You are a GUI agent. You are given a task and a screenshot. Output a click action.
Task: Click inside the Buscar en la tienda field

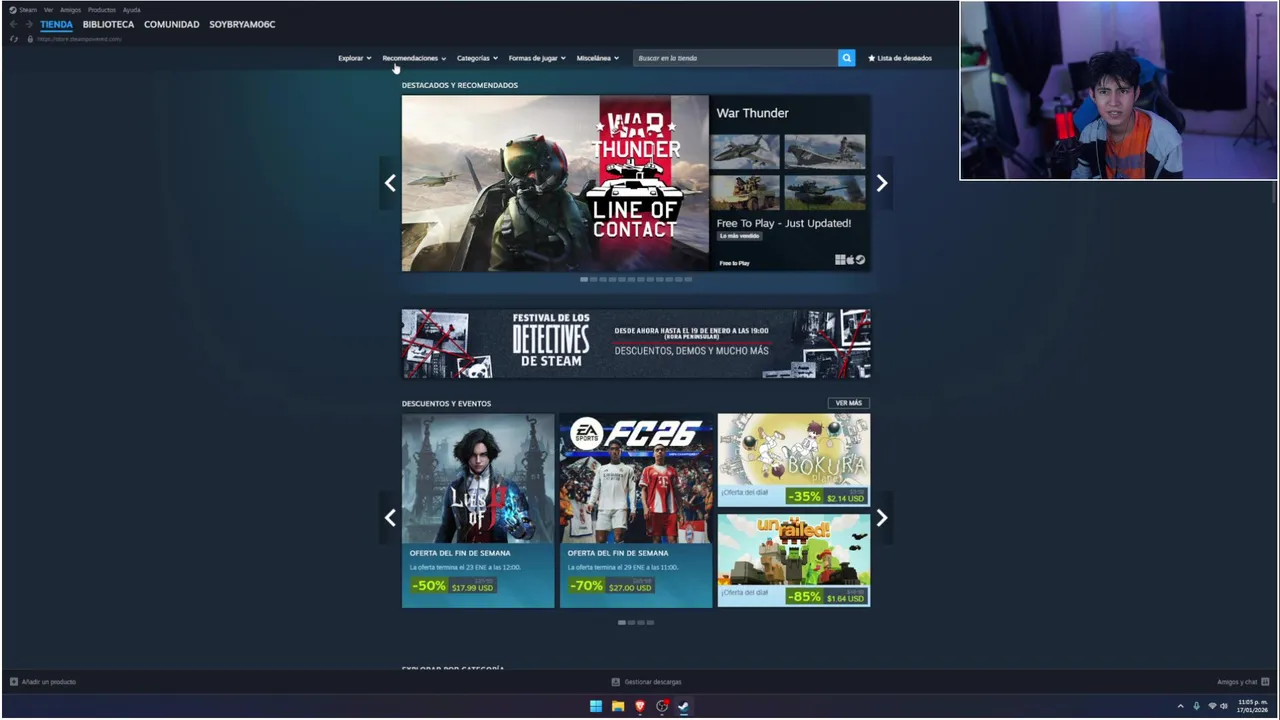point(736,58)
